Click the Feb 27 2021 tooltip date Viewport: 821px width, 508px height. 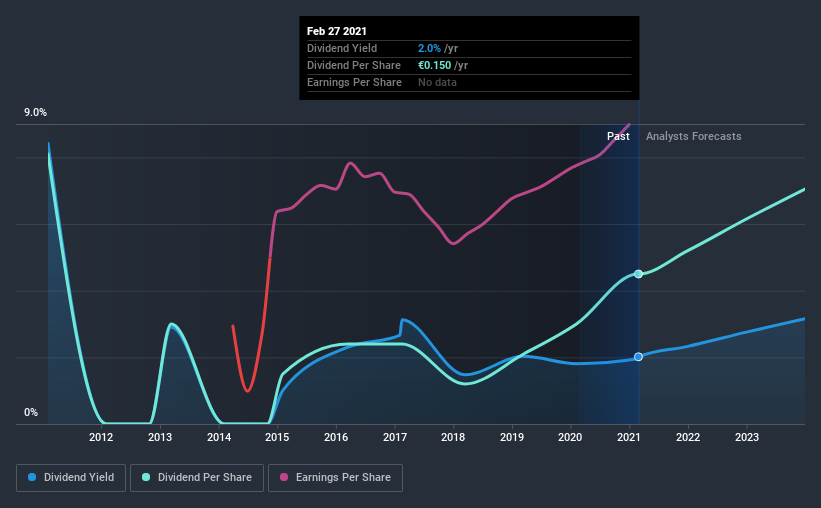(337, 31)
